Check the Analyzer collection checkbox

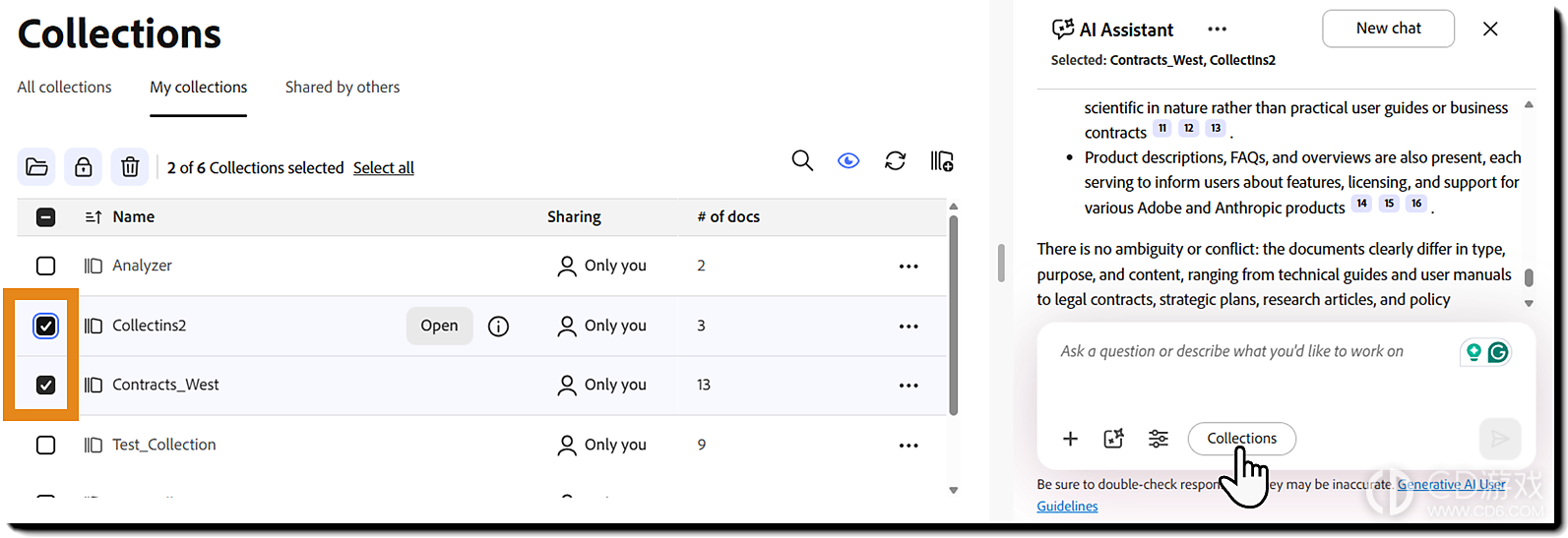(x=45, y=266)
